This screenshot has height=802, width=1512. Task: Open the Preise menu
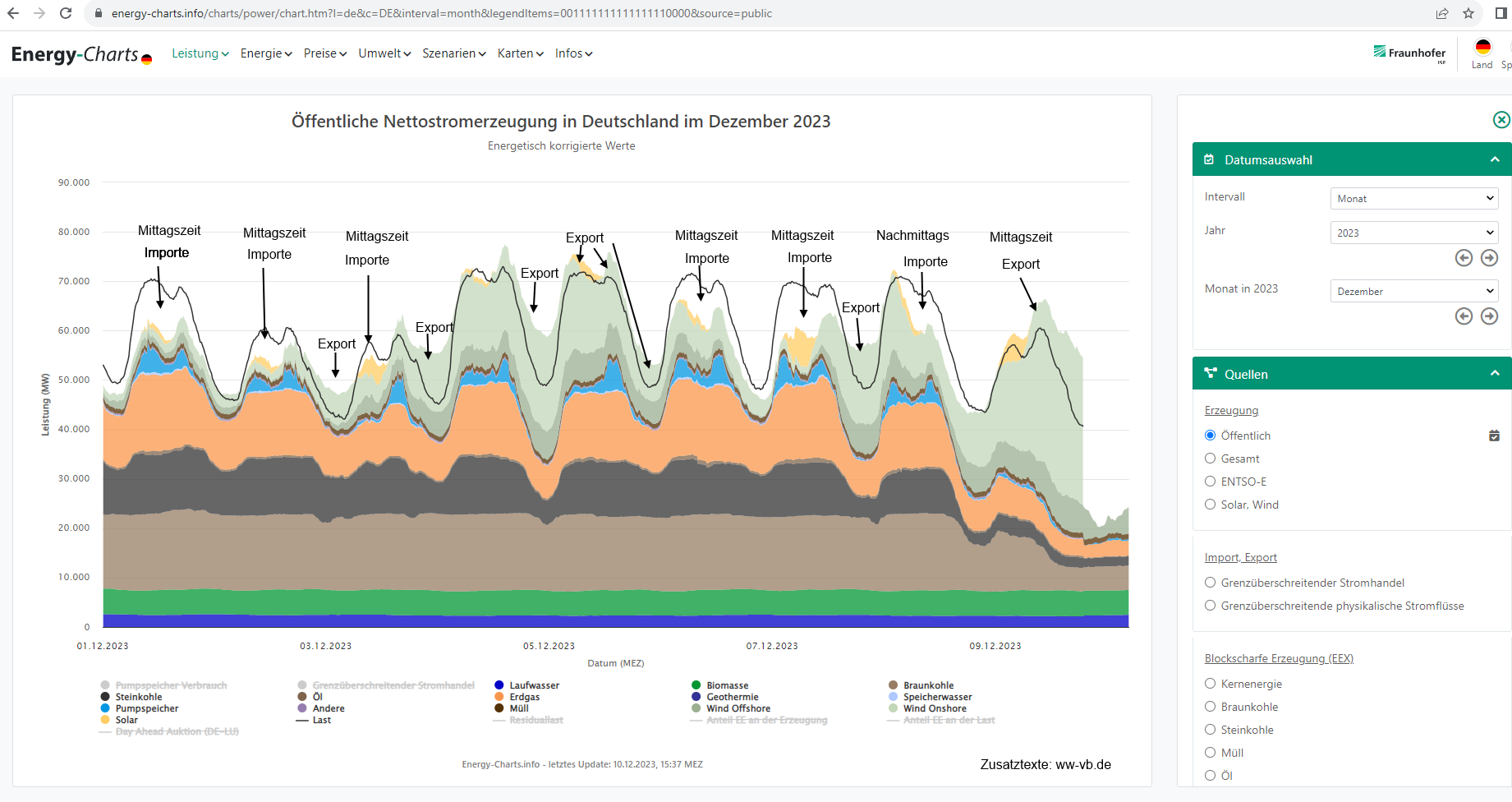[324, 53]
